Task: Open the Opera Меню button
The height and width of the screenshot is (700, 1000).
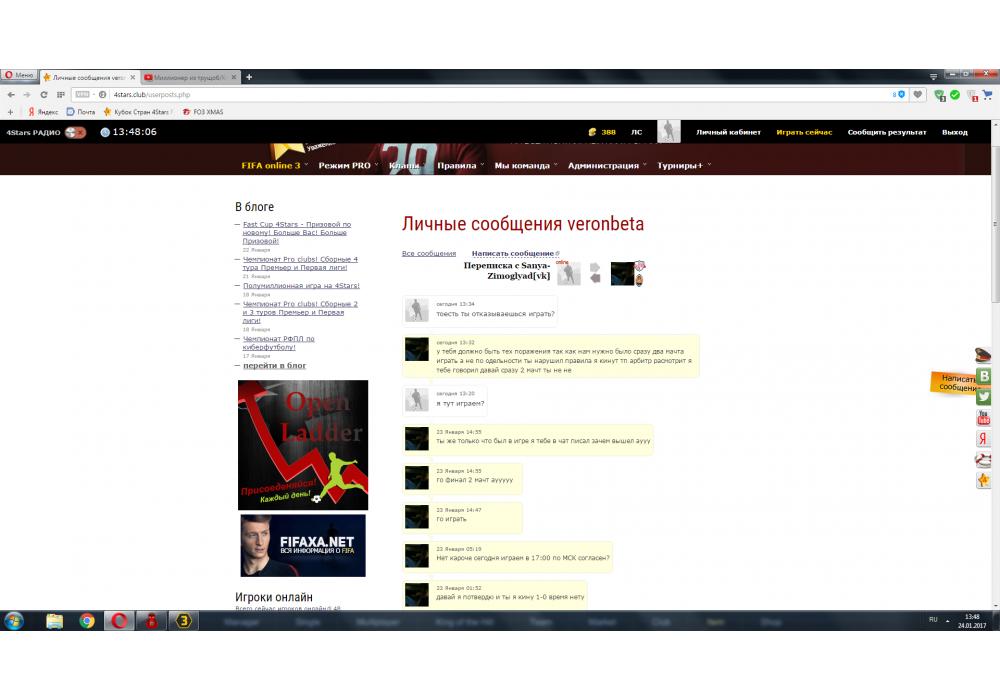Action: [x=18, y=76]
